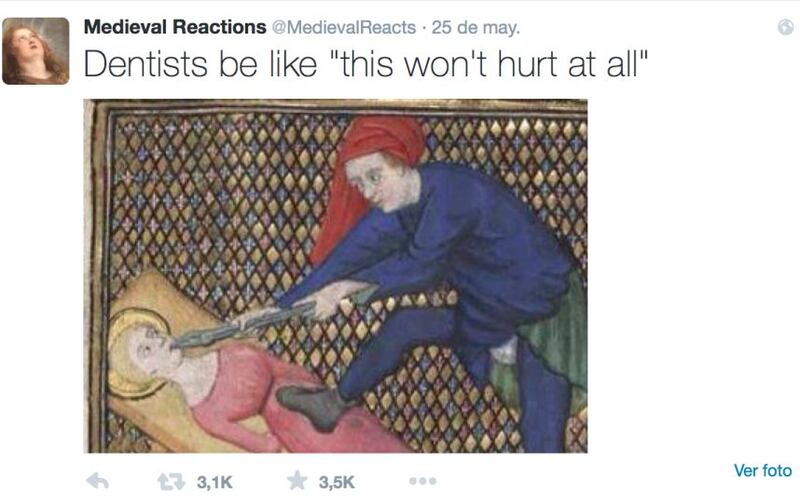Screen dimensions: 800x503
Task: Click the word Dentists in the tweet text
Action: (x=145, y=64)
